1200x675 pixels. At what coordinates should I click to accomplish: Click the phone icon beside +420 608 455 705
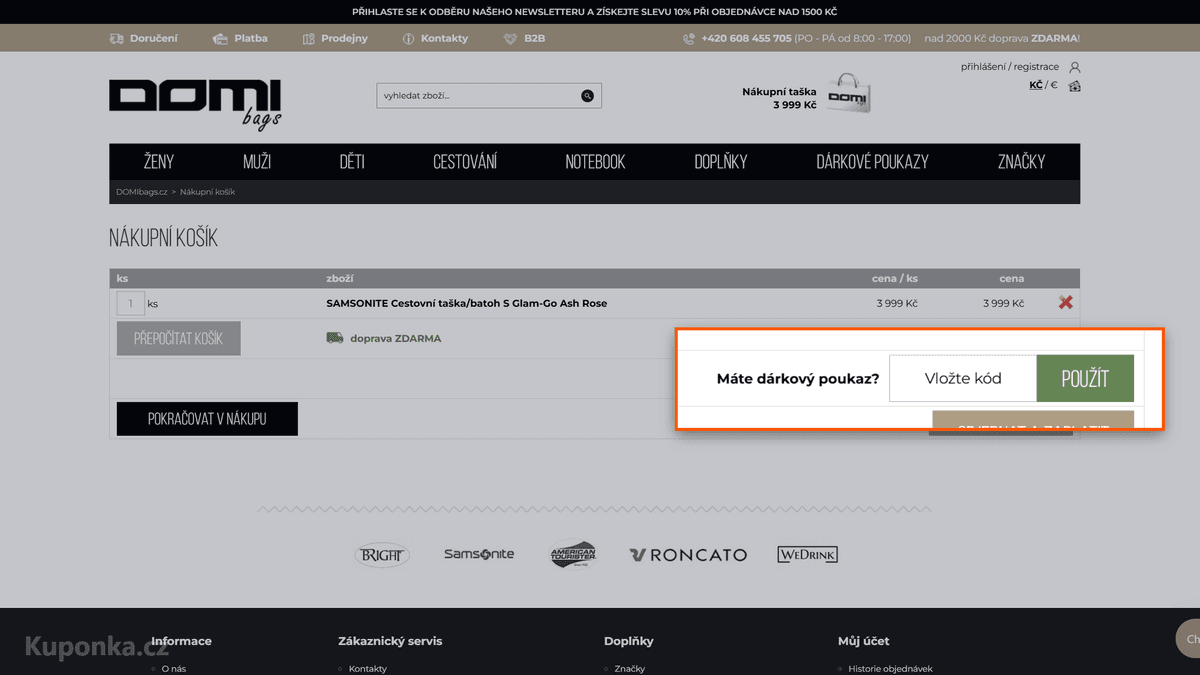[689, 38]
